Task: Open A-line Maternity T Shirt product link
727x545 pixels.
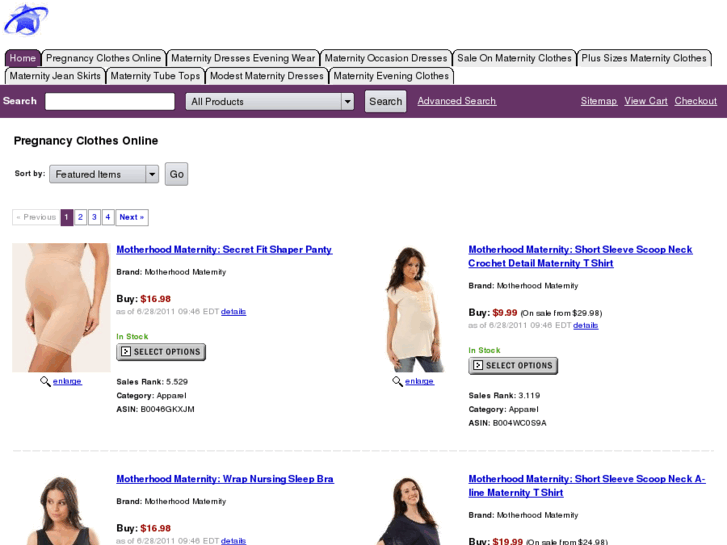Action: tap(587, 486)
